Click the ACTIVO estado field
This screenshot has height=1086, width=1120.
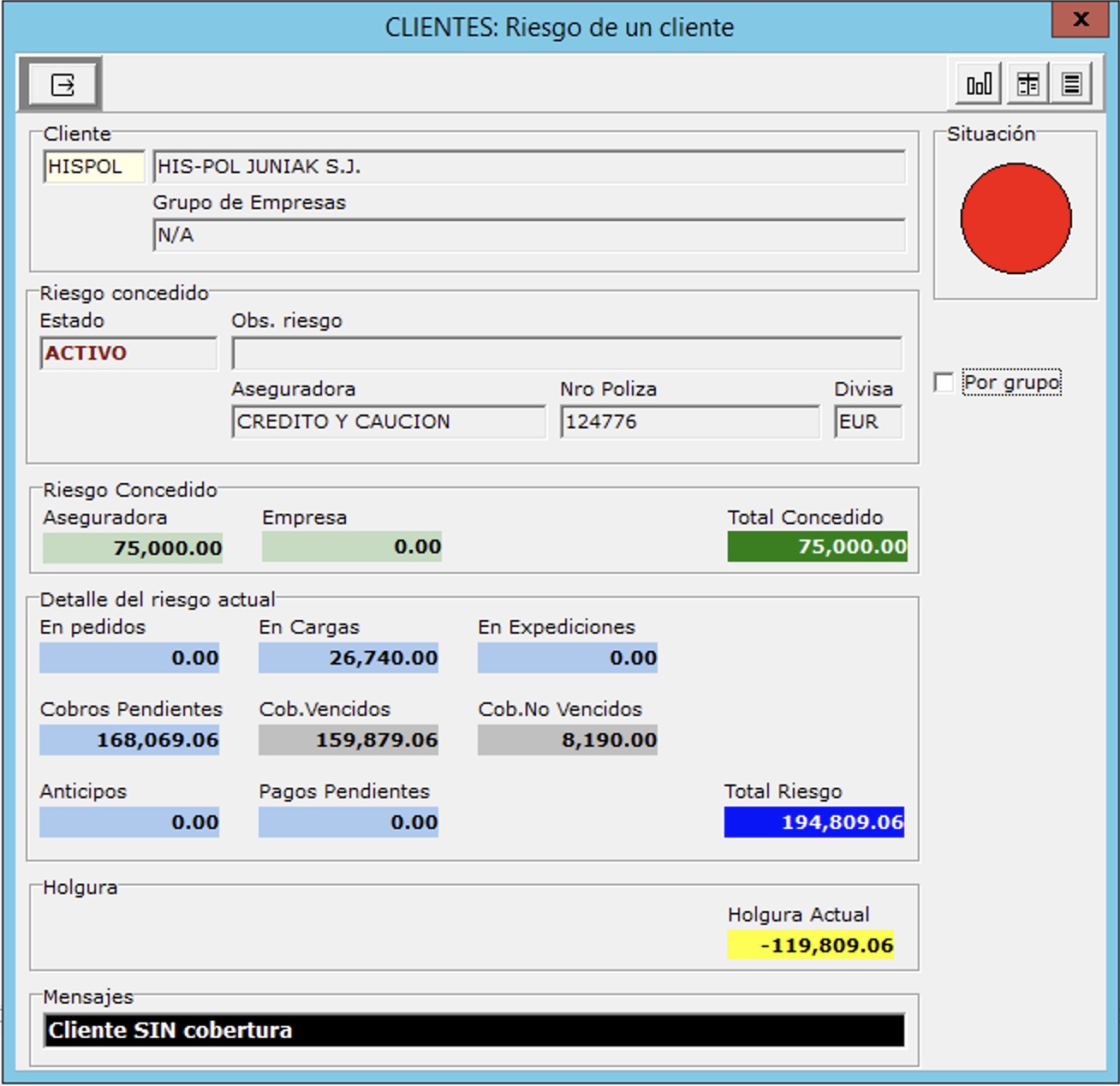[x=128, y=353]
